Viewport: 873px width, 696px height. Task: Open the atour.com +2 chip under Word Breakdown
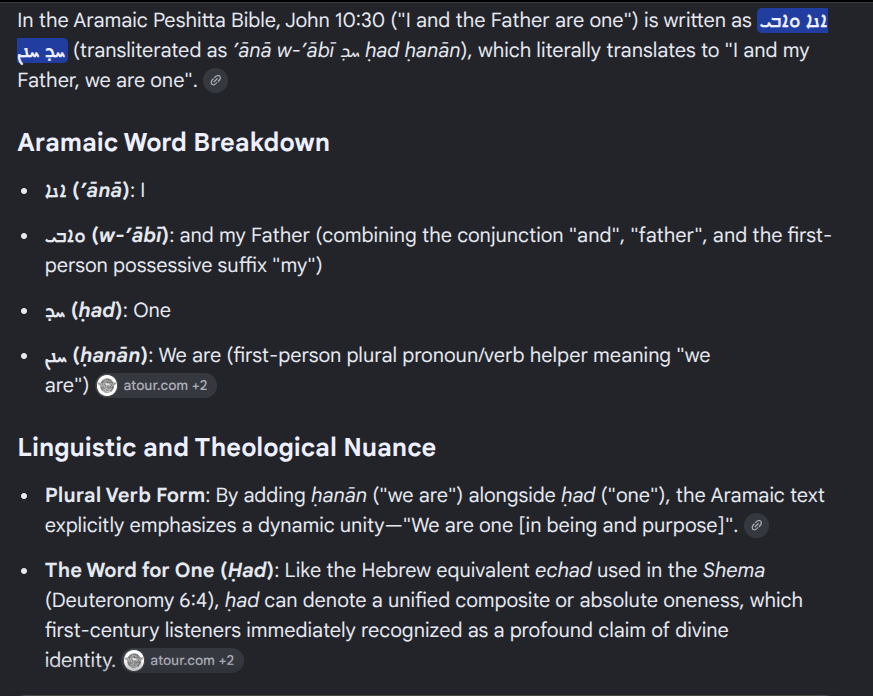(155, 385)
